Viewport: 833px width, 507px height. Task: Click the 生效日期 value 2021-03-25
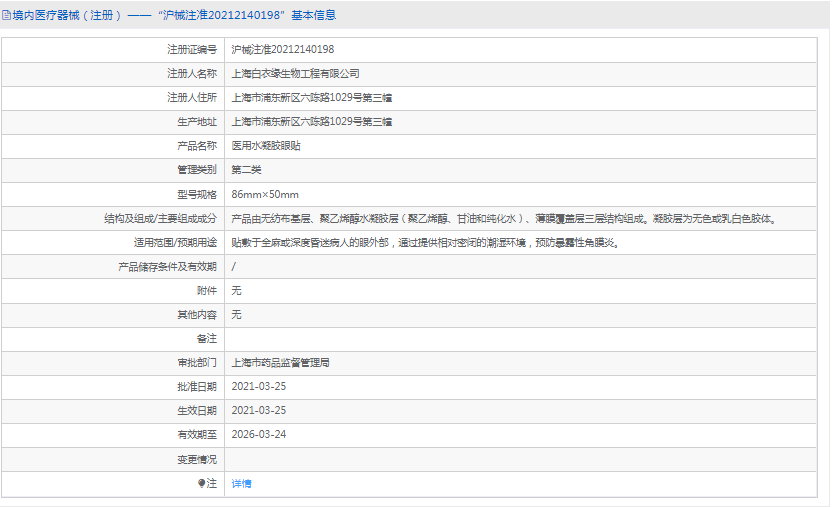click(258, 411)
